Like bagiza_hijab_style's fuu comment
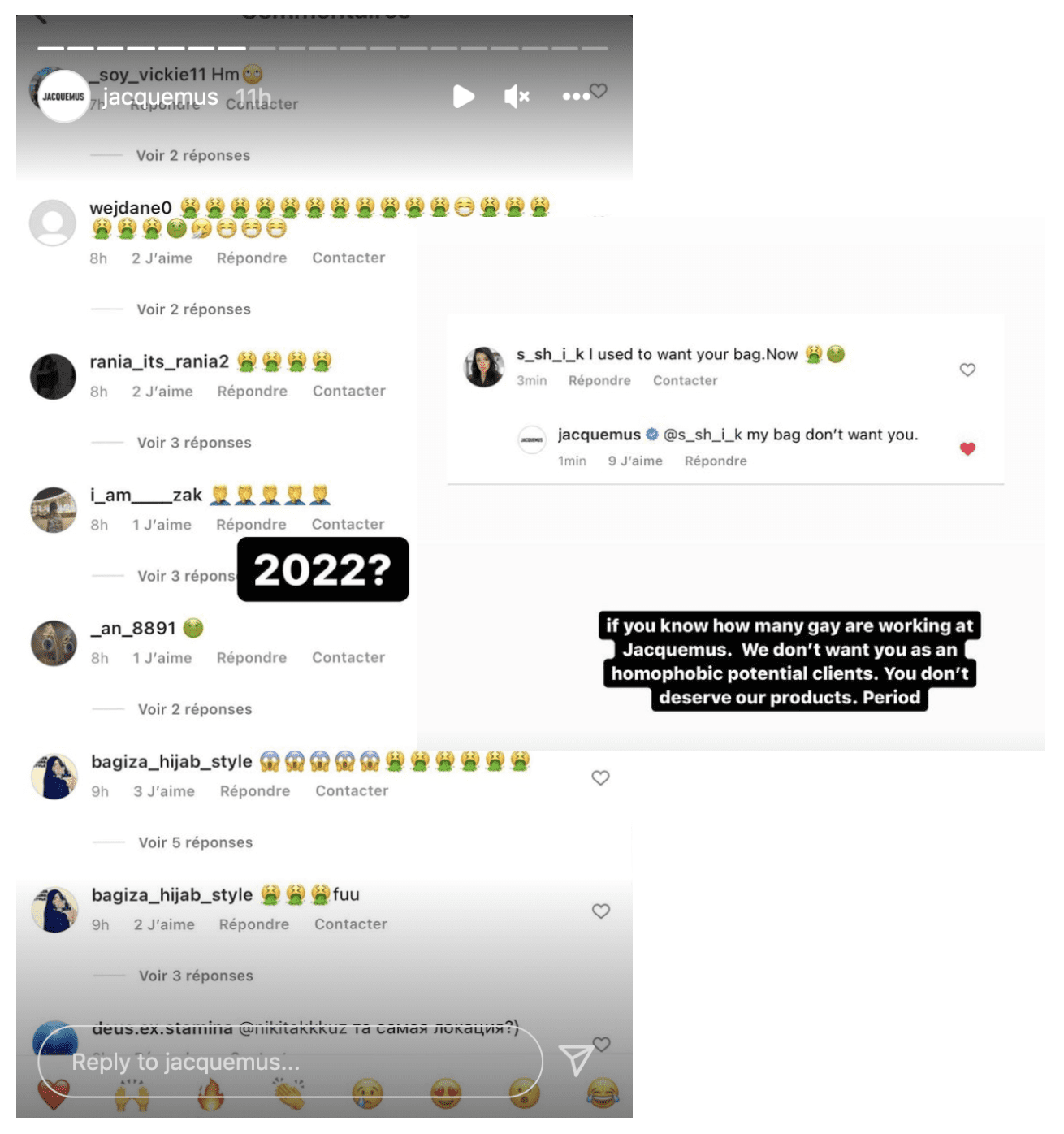The width and height of the screenshot is (1064, 1134). (601, 911)
